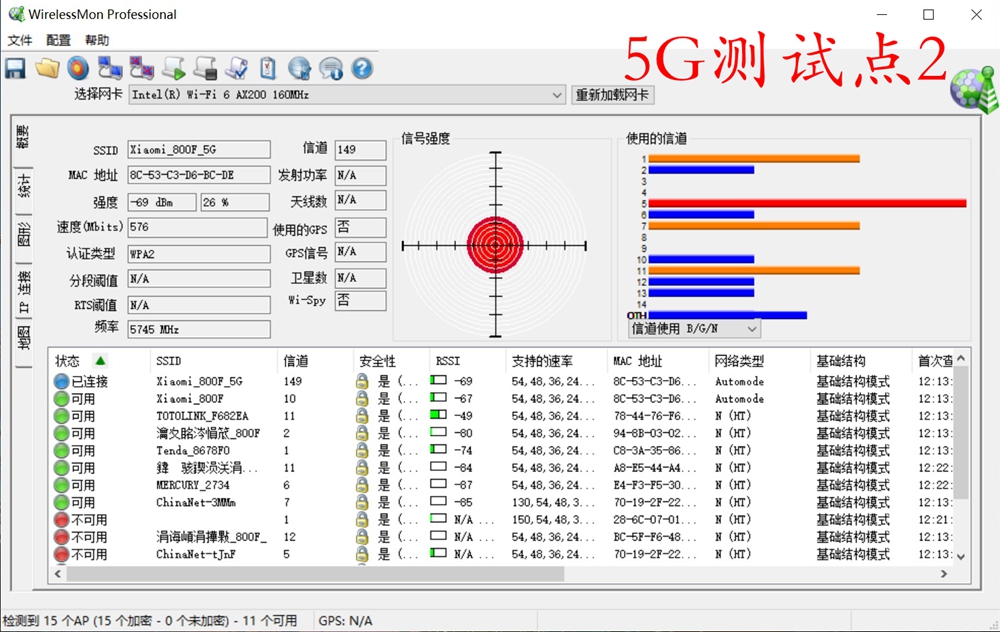Toggle the lock icon beside ChinaNet-3MMm
This screenshot has width=1000, height=632.
(361, 501)
